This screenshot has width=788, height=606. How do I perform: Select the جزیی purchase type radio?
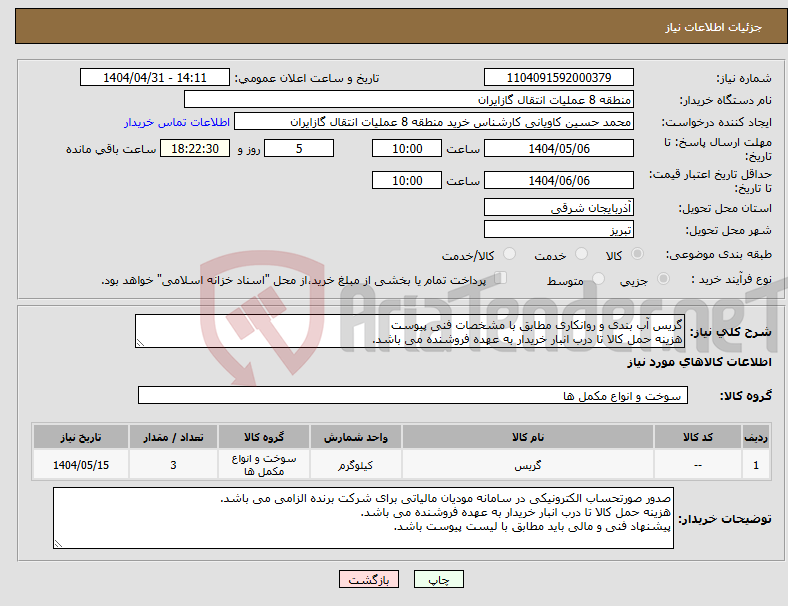(663, 278)
